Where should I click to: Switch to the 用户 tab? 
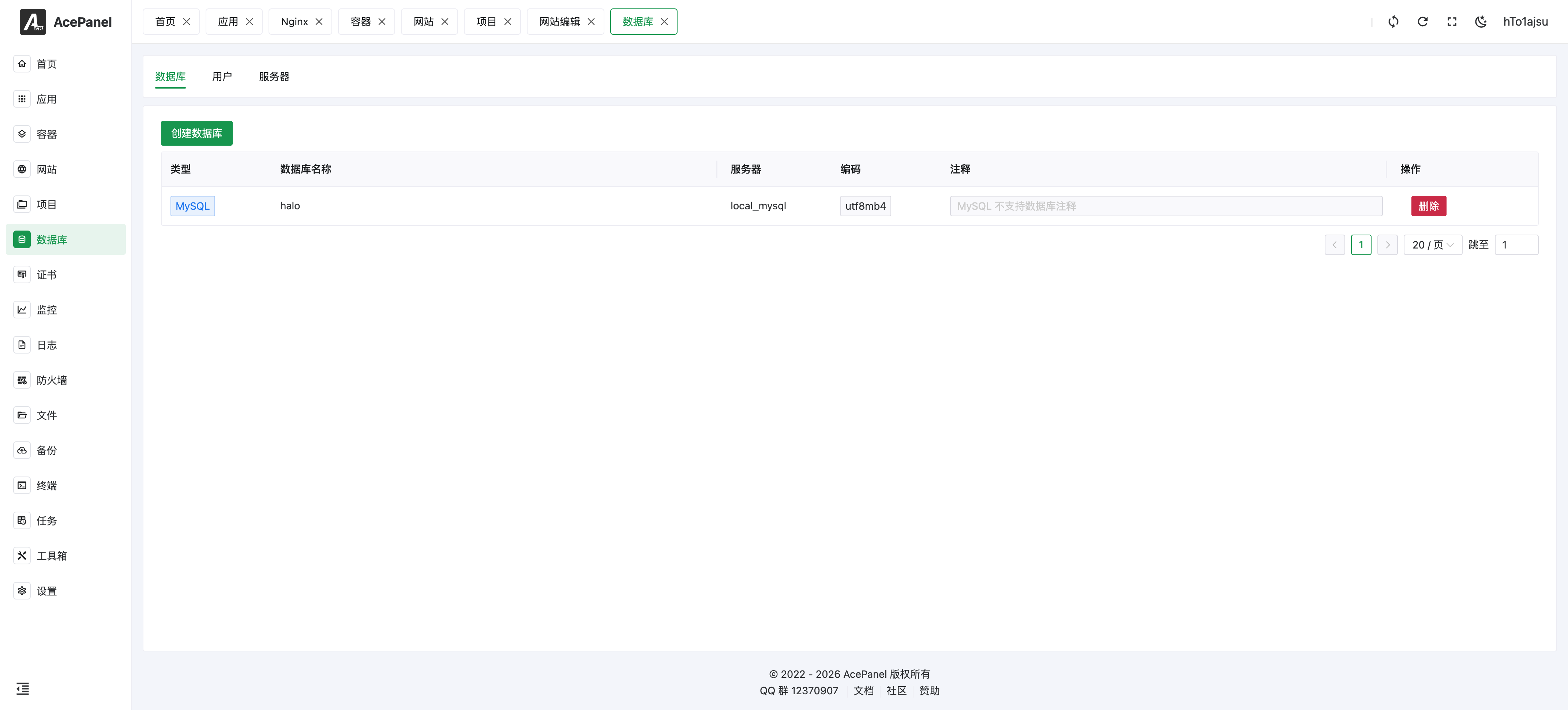[222, 77]
